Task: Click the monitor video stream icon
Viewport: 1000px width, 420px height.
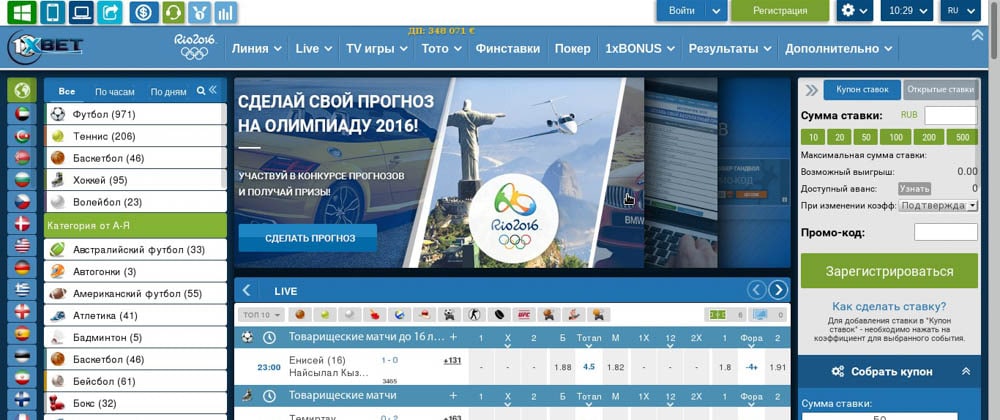Action: pos(760,314)
